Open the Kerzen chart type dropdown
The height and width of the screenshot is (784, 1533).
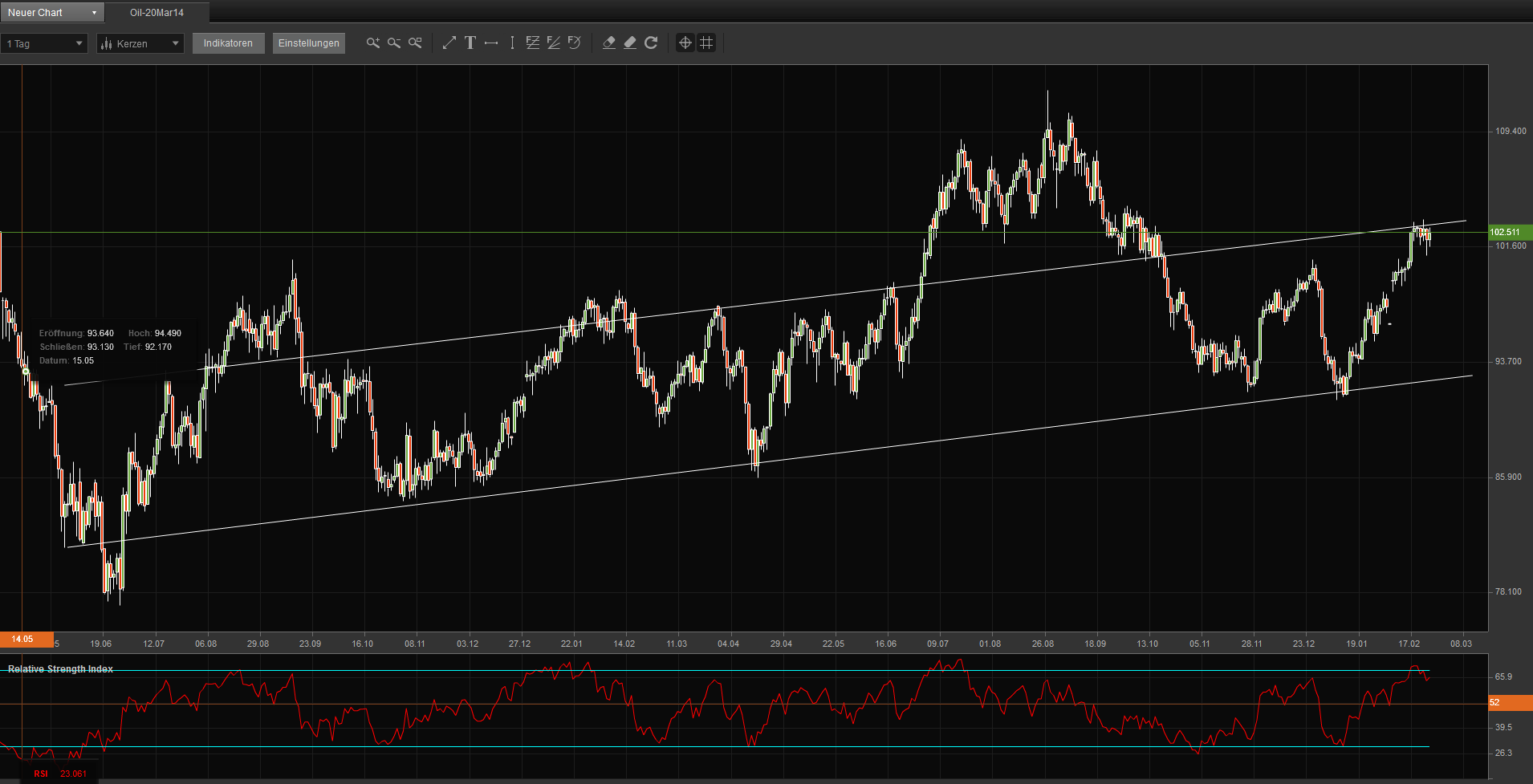pyautogui.click(x=140, y=43)
